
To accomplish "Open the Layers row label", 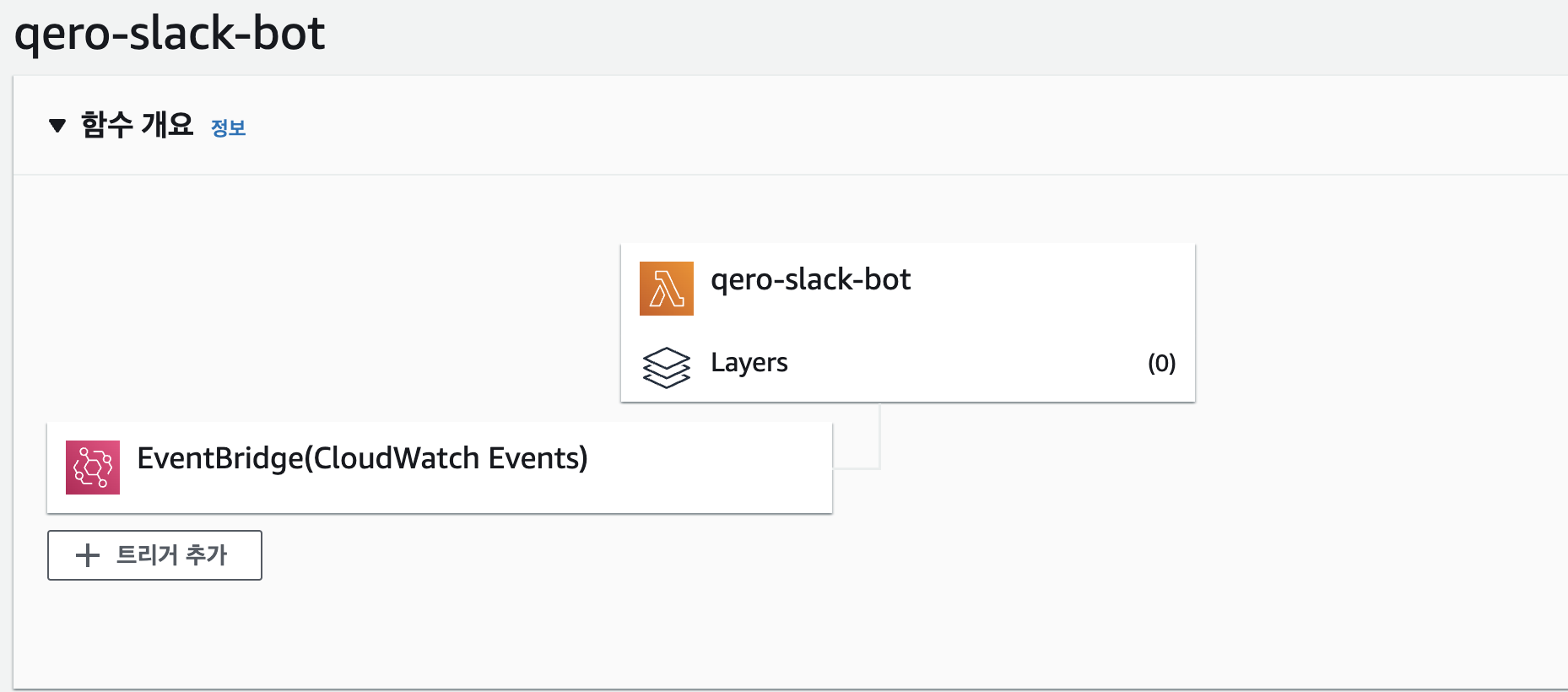I will point(749,363).
